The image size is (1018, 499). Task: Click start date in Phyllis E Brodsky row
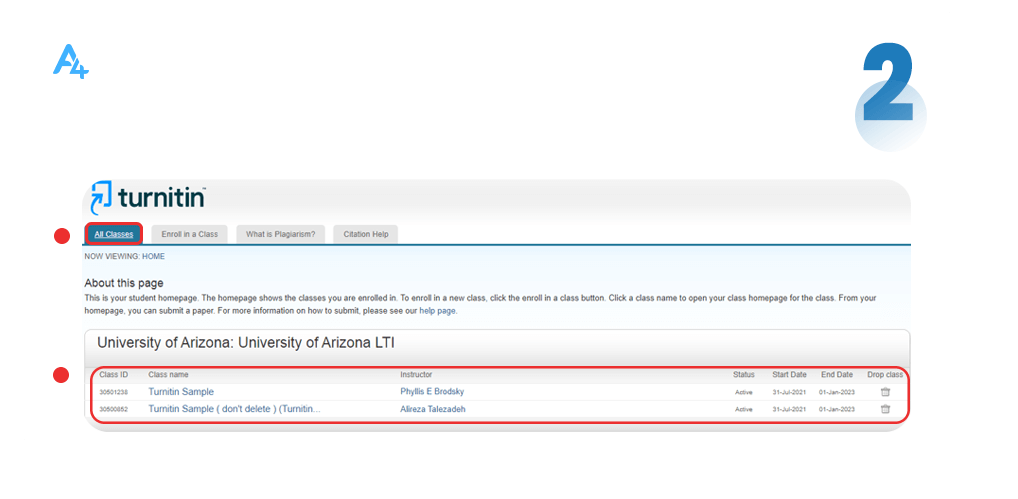tap(789, 393)
